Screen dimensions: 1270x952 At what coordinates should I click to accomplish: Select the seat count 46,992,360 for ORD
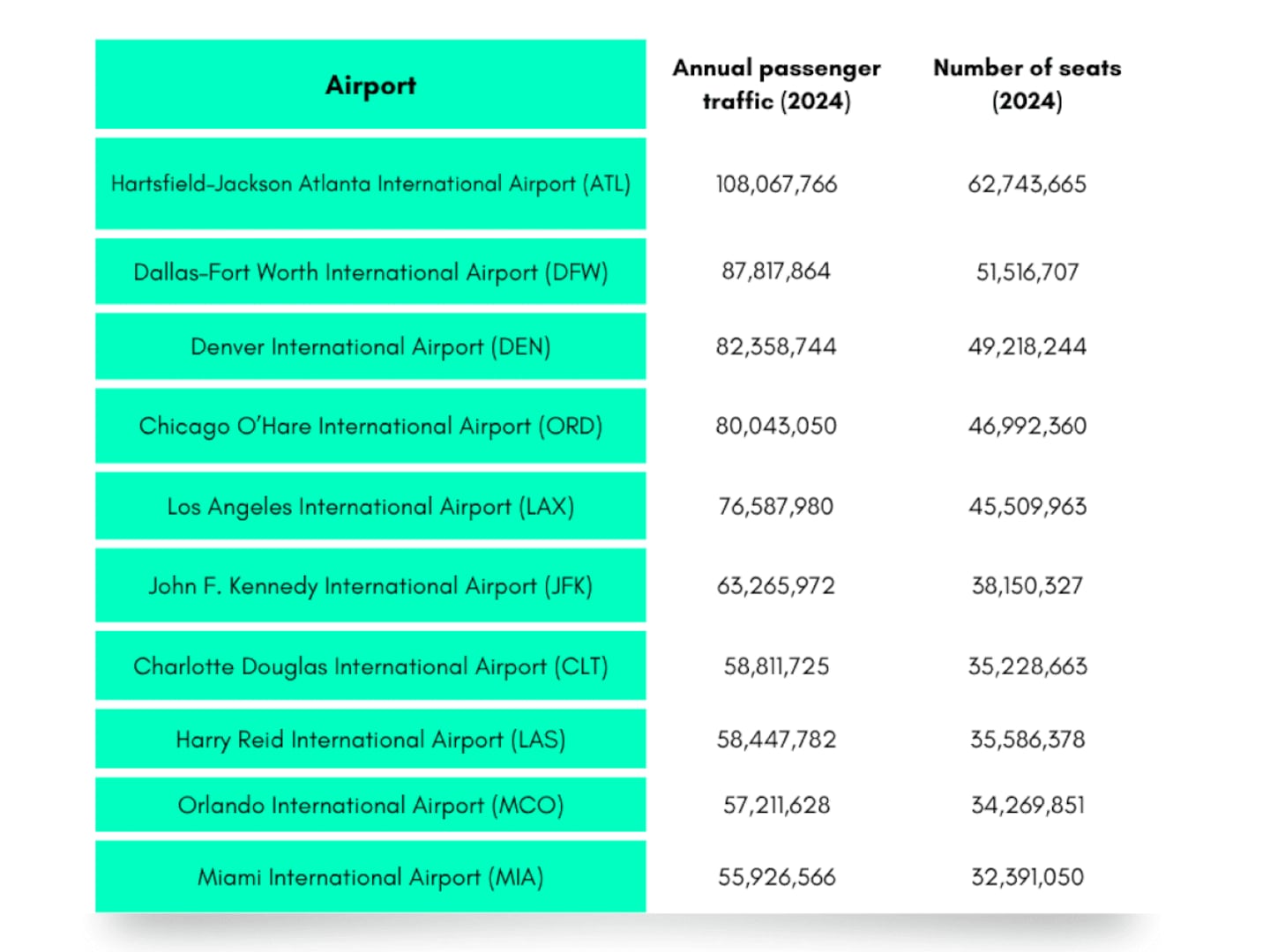1027,426
